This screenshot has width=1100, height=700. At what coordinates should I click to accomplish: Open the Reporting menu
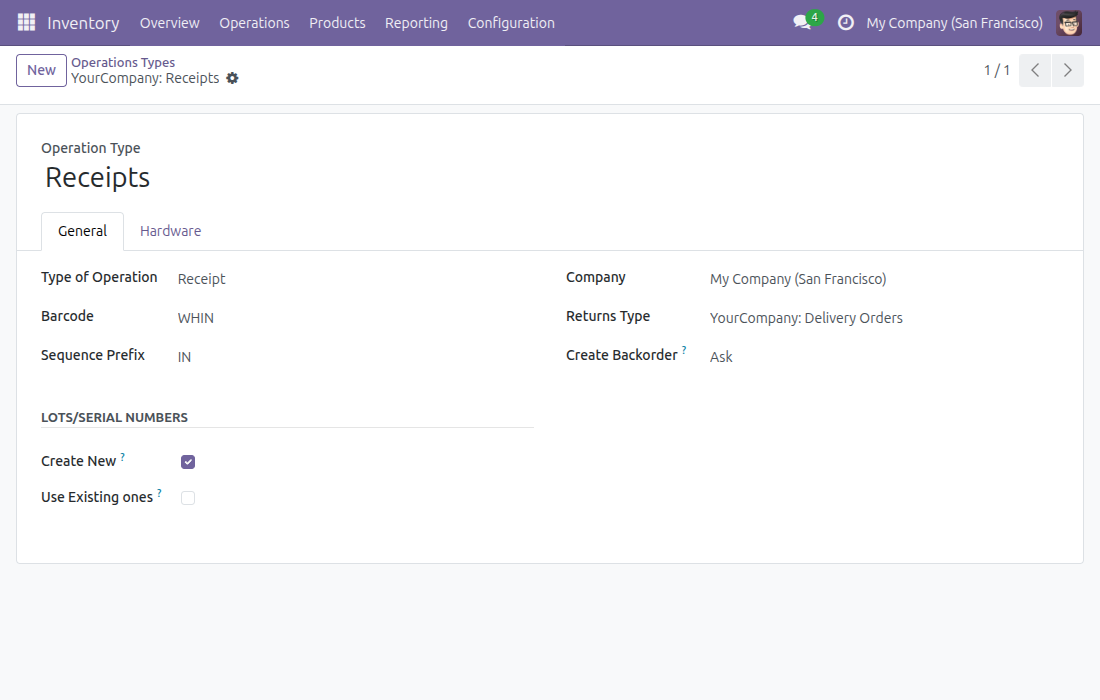[416, 23]
